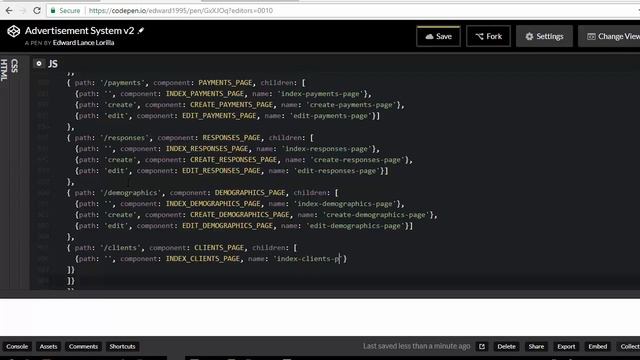This screenshot has height=360, width=640.
Task: Open JS editor settings gear icon
Action: [39, 64]
